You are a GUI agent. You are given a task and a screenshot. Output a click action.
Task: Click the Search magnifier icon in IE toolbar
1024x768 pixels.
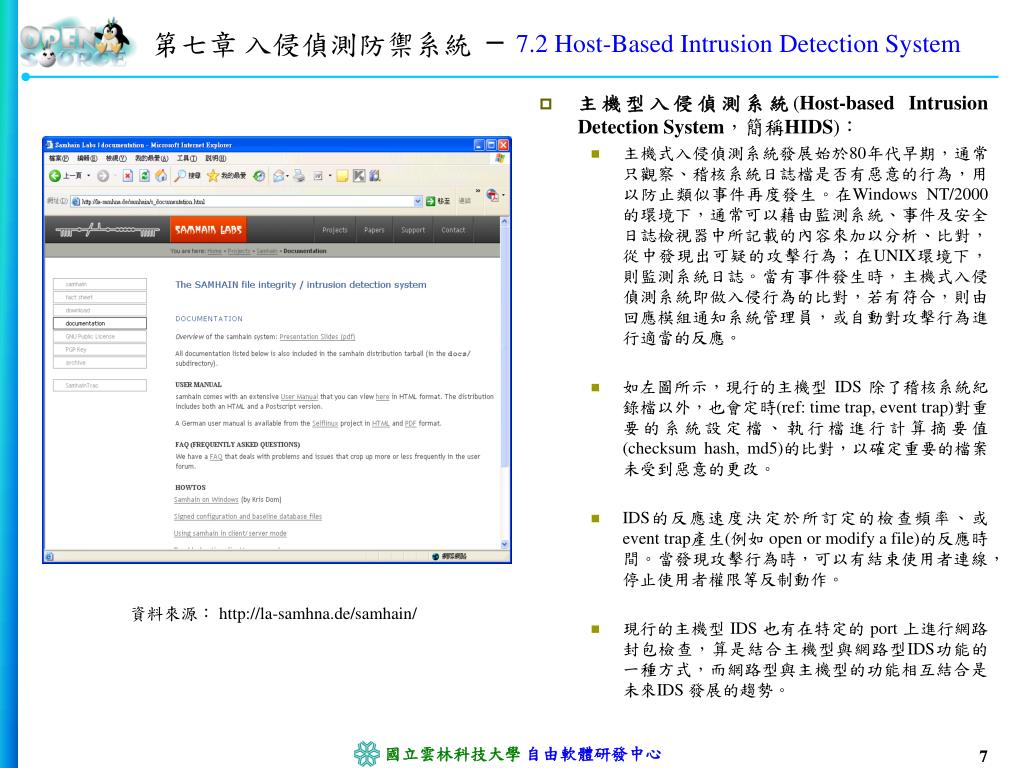click(180, 176)
